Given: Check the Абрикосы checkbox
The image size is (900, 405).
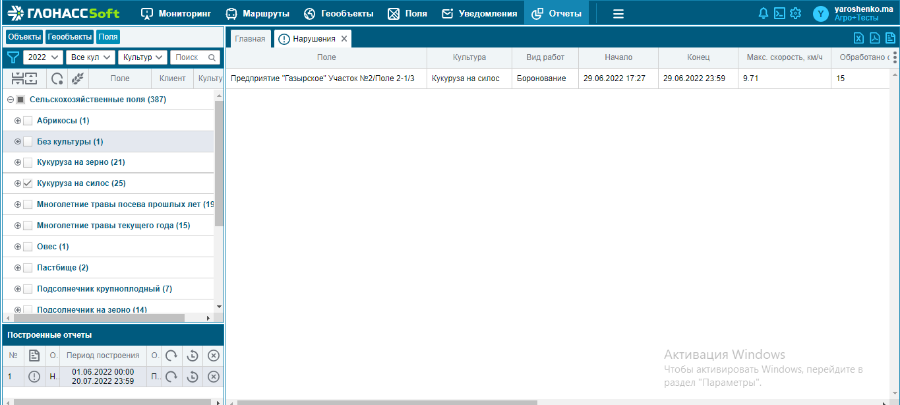Looking at the screenshot, I should click(x=28, y=121).
